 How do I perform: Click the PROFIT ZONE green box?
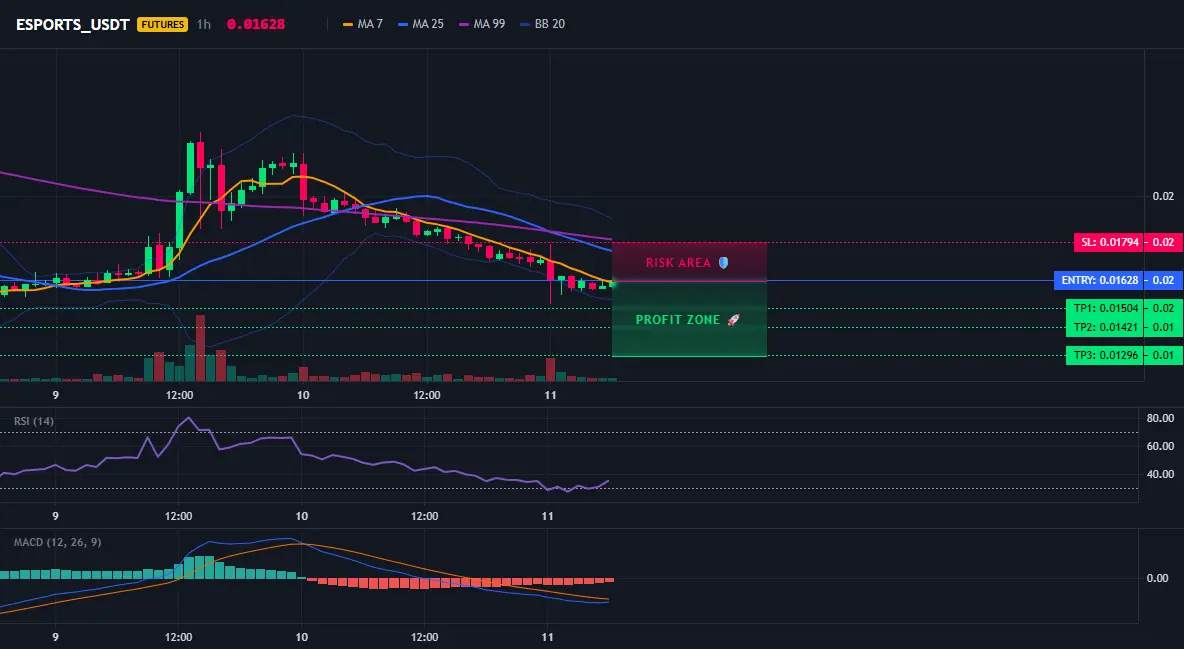[x=689, y=319]
